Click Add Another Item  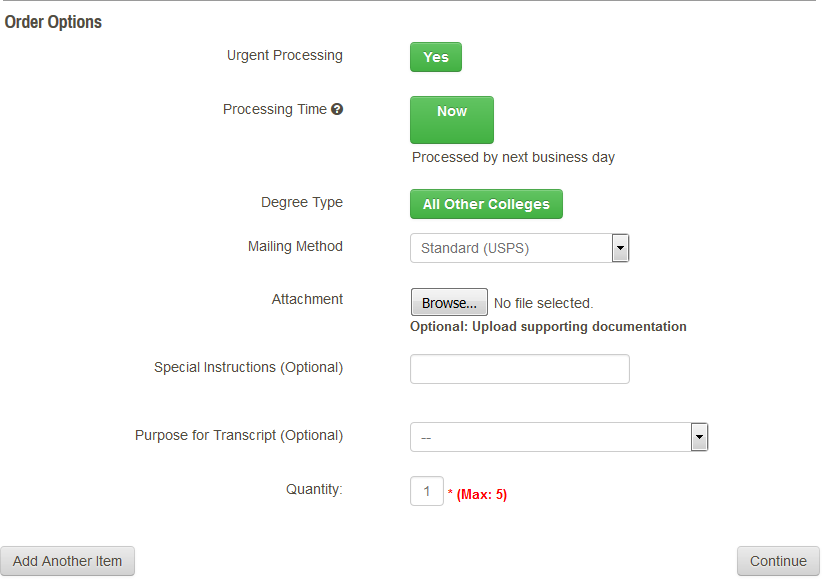pos(67,561)
